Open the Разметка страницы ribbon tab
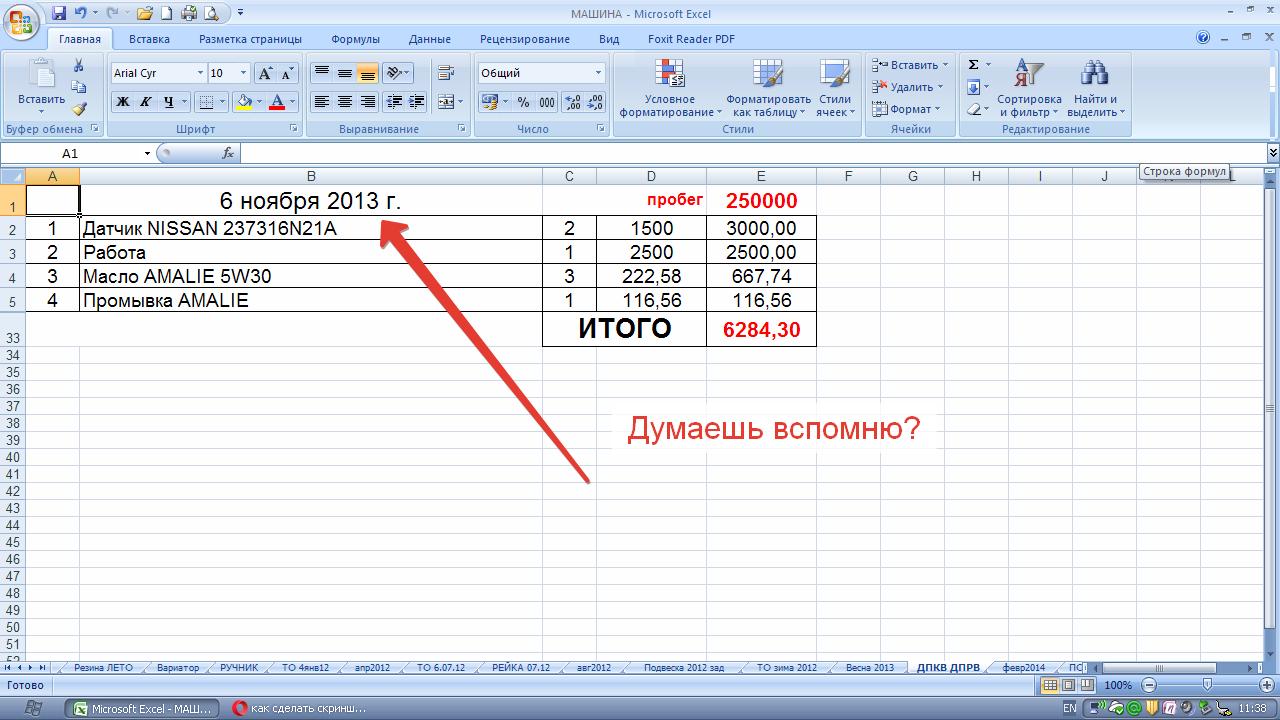Image resolution: width=1280 pixels, height=720 pixels. click(250, 39)
